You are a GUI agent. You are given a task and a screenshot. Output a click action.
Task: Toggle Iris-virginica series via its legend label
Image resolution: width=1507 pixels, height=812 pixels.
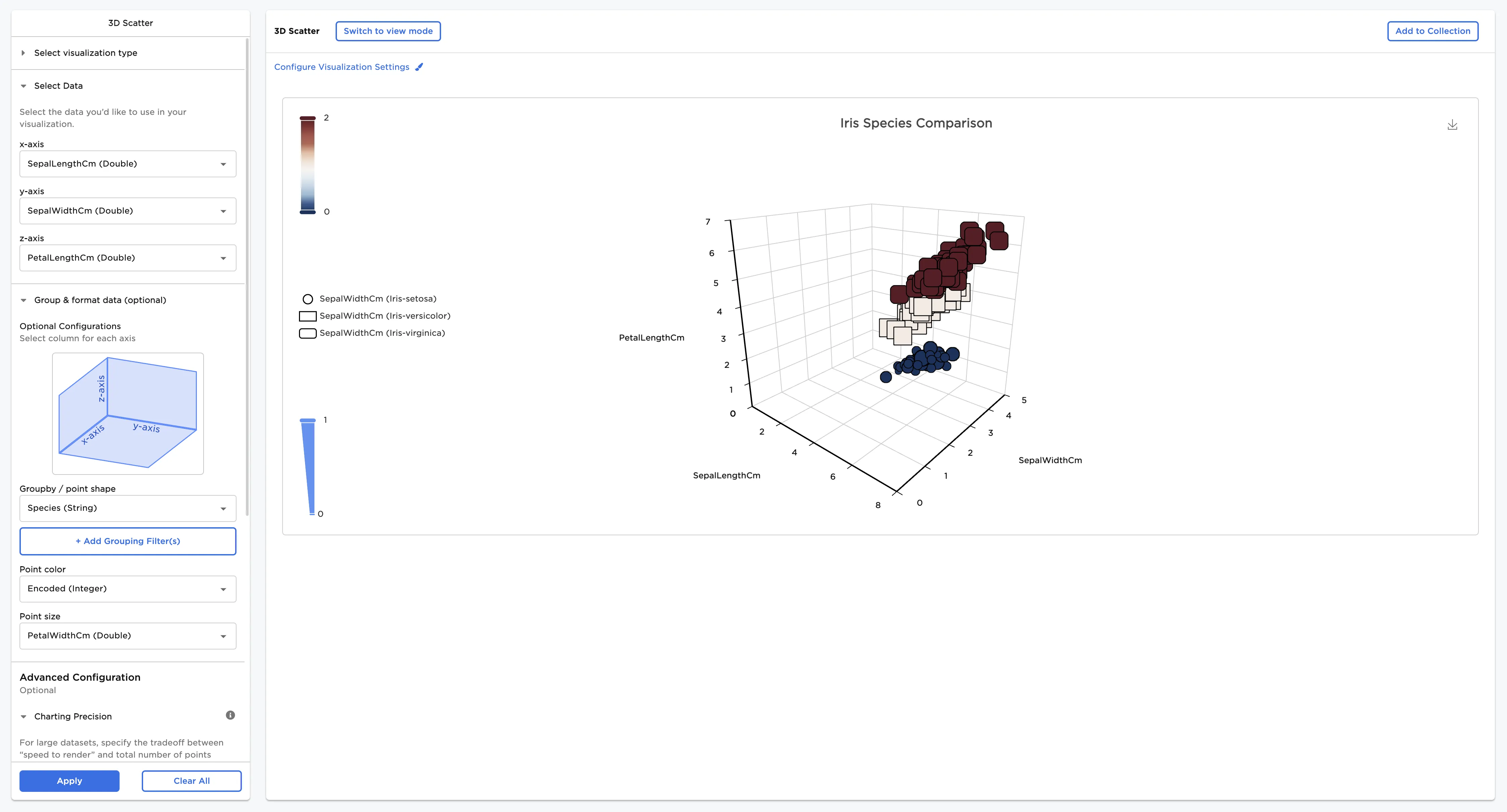(x=382, y=333)
